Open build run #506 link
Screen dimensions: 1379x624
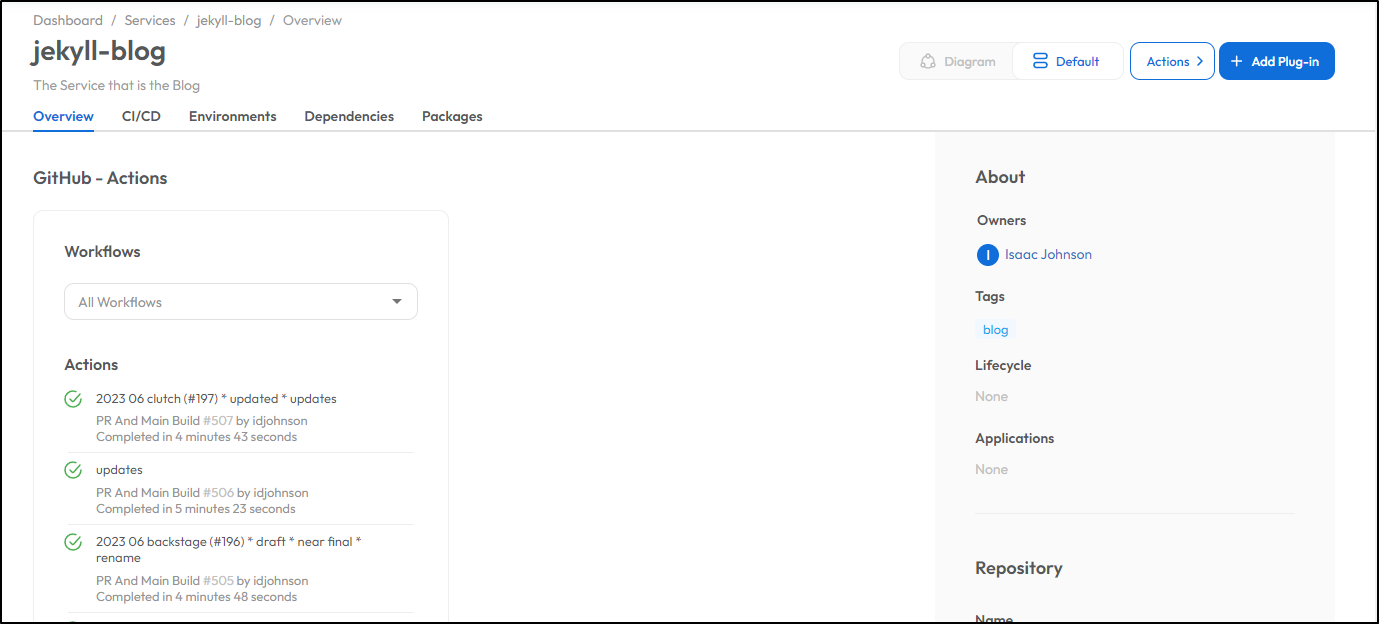218,493
